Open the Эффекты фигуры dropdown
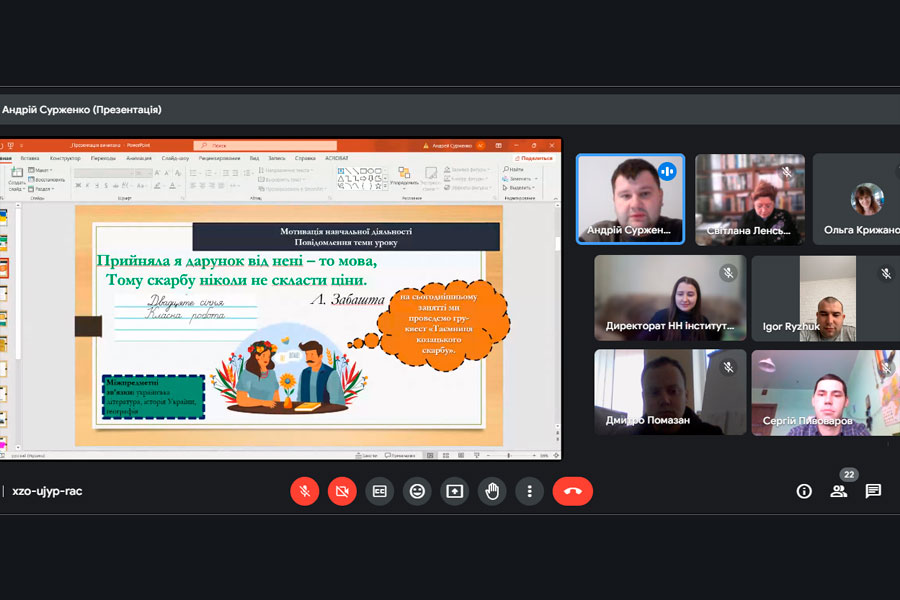 coord(467,188)
